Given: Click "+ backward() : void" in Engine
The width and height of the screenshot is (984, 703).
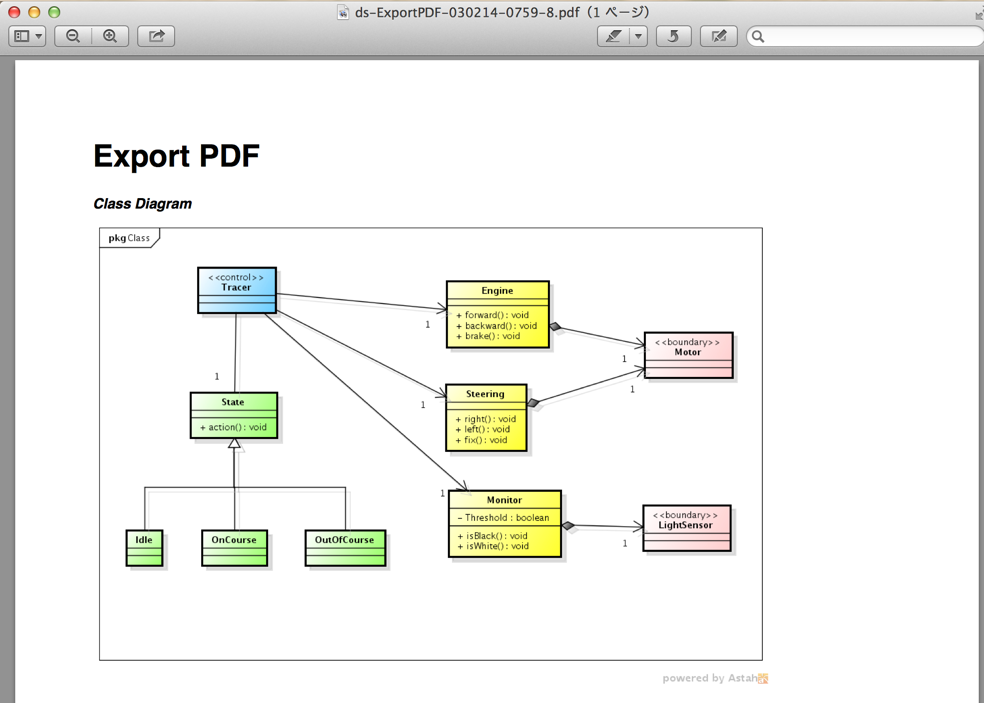Looking at the screenshot, I should click(496, 326).
